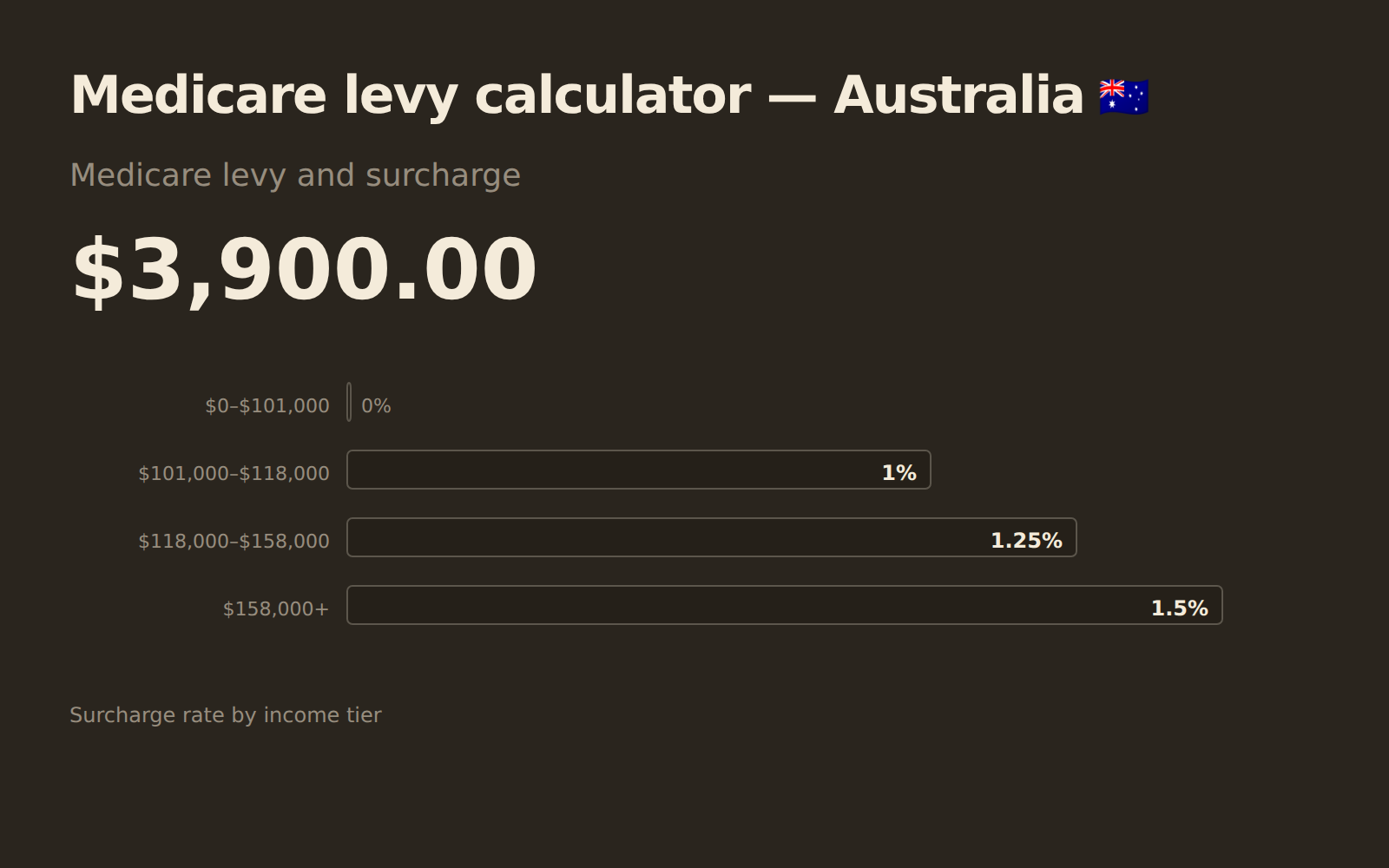Click the Surcharge rate by income tier caption
Screen dimensions: 1389x868
226,715
